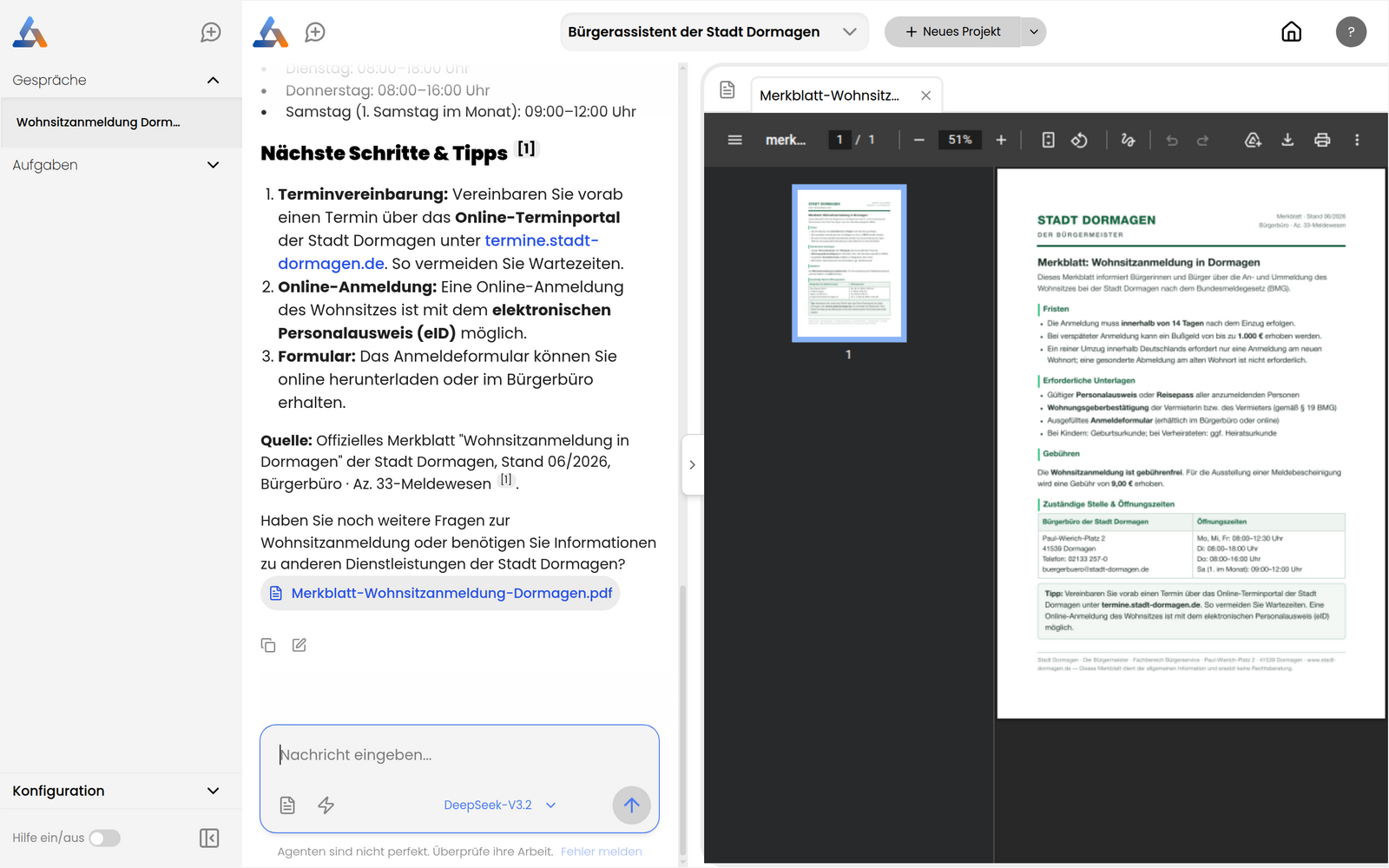Attach a document to the message
This screenshot has width=1389, height=868.
[288, 806]
